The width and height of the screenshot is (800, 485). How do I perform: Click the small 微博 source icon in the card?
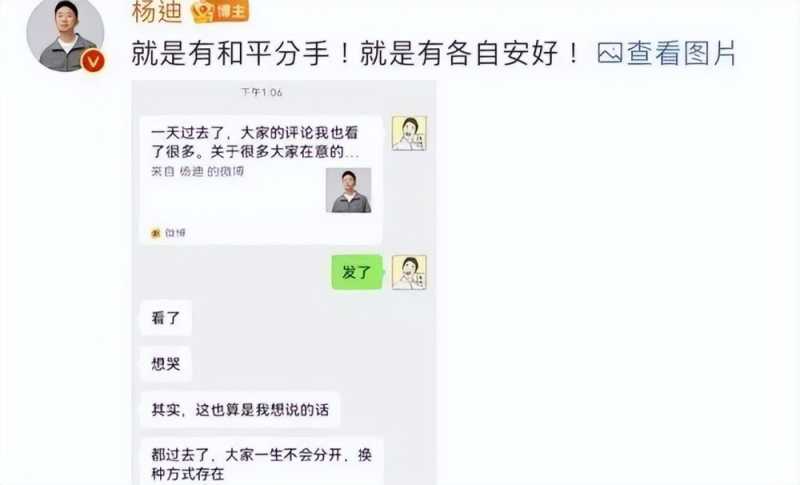pyautogui.click(x=156, y=233)
